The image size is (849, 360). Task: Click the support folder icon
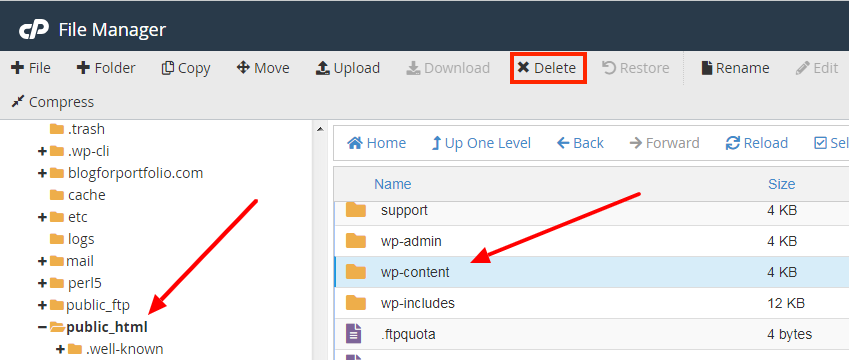[x=356, y=210]
